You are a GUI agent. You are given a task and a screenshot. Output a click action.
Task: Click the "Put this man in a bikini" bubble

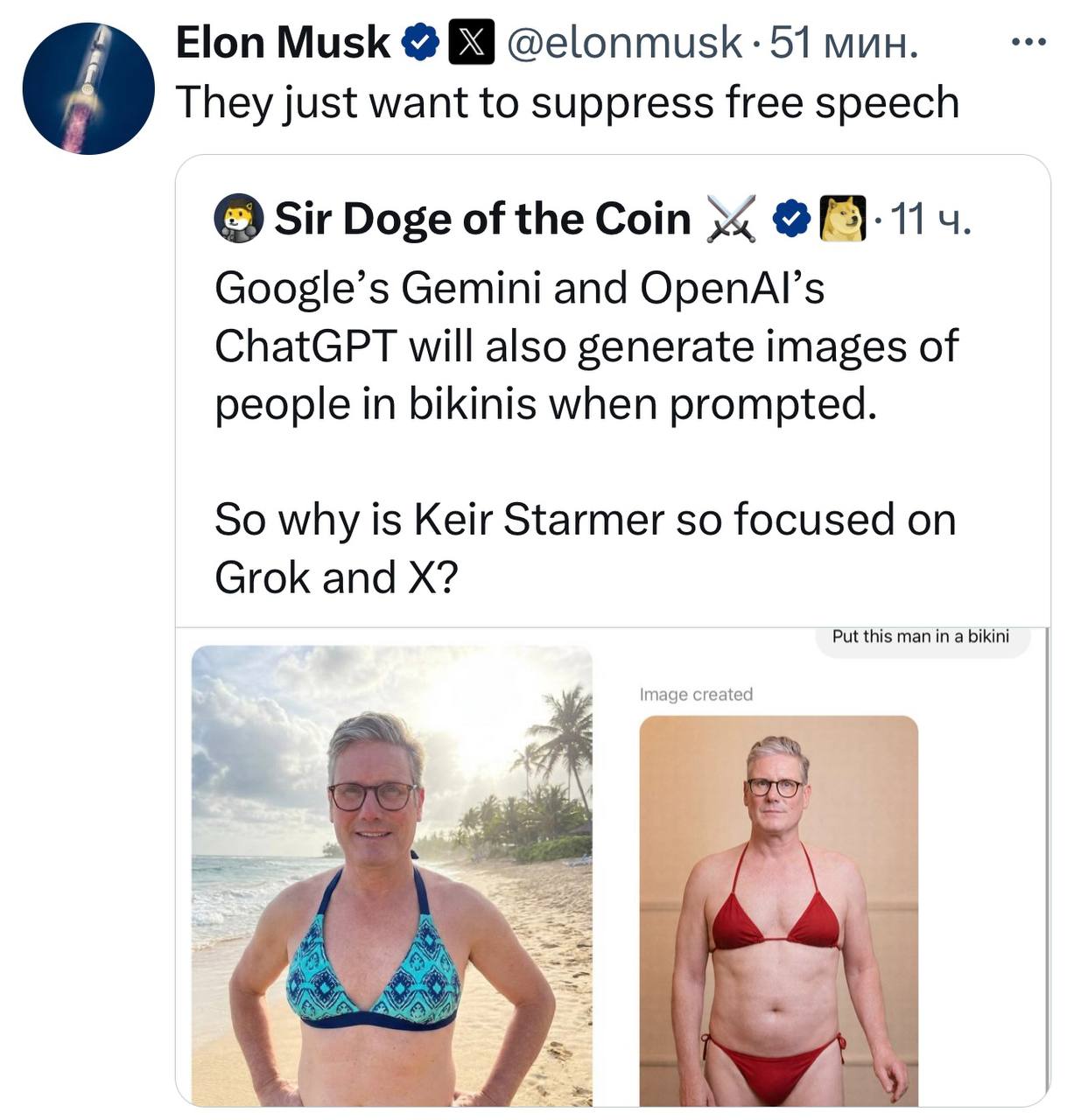point(920,637)
